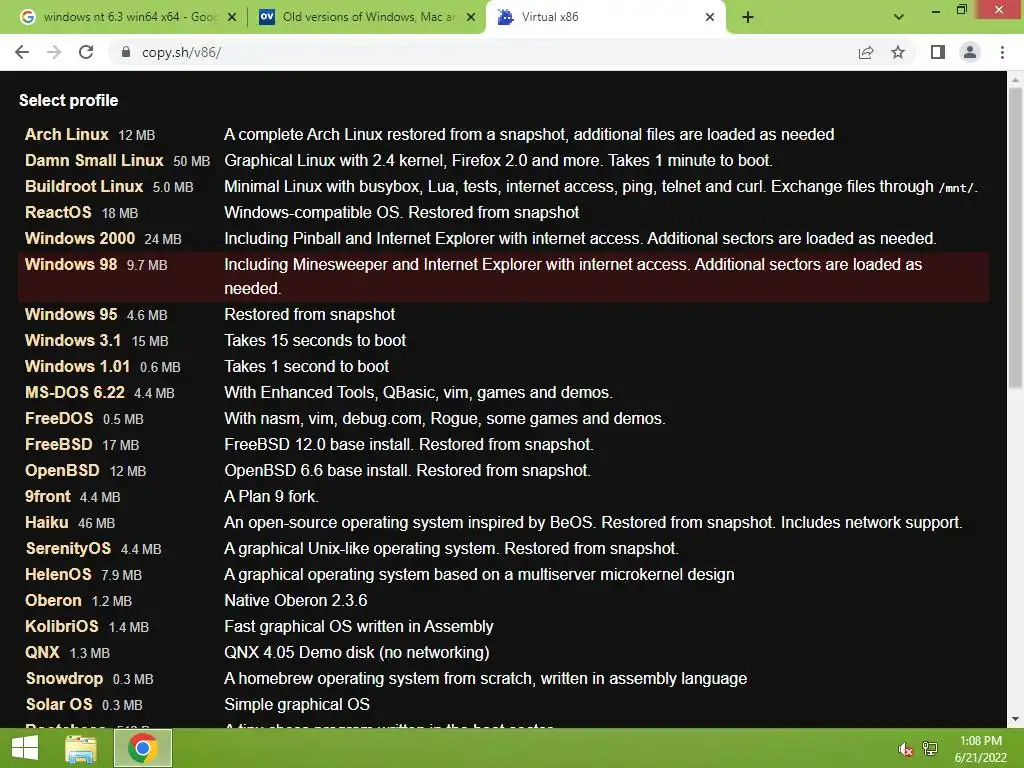Open the tab search chevron

click(899, 17)
